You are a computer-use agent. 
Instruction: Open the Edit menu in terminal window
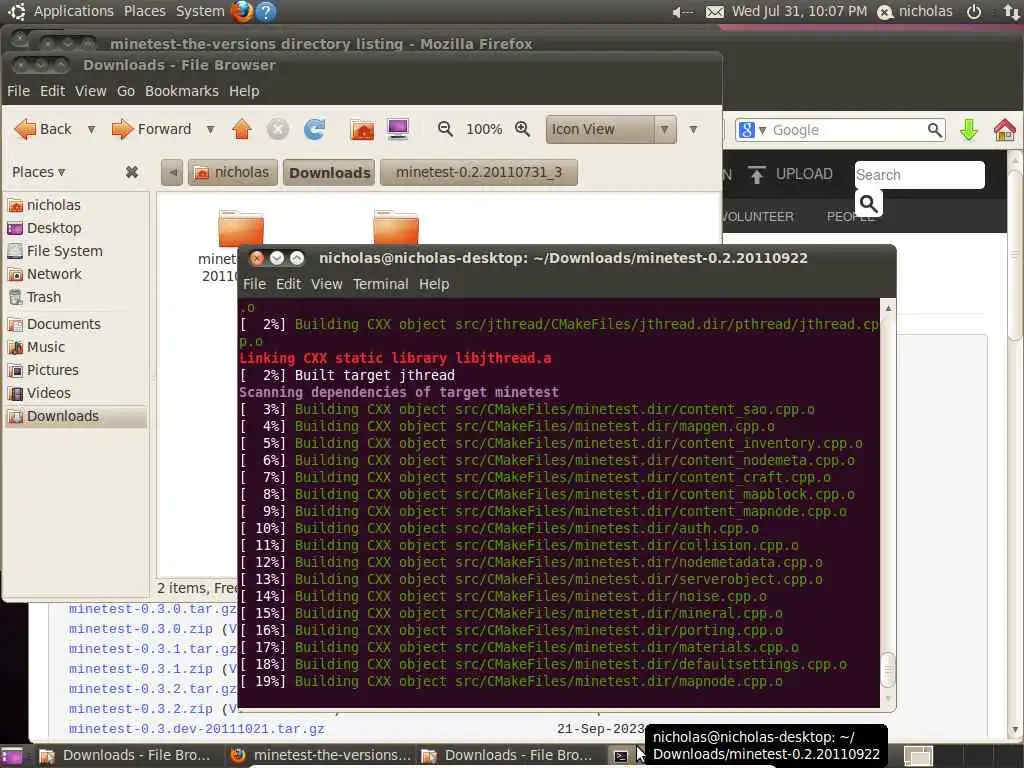tap(288, 284)
